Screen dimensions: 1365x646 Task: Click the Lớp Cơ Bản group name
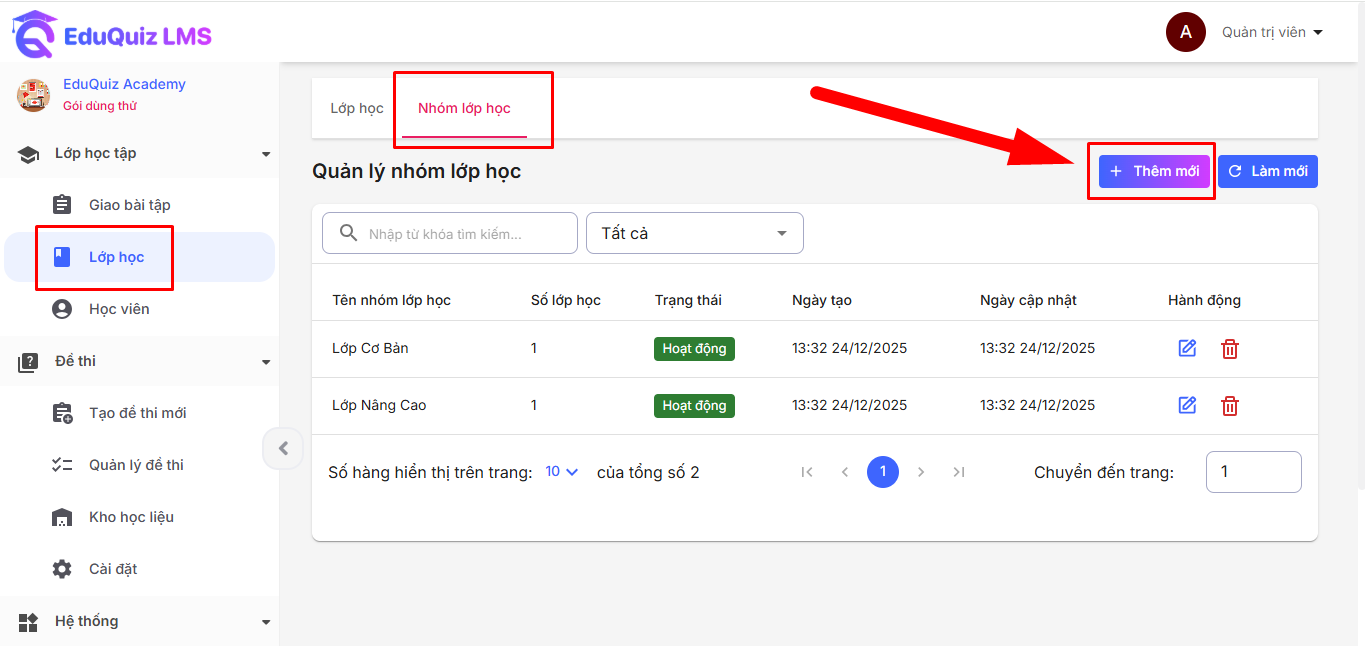coord(370,348)
